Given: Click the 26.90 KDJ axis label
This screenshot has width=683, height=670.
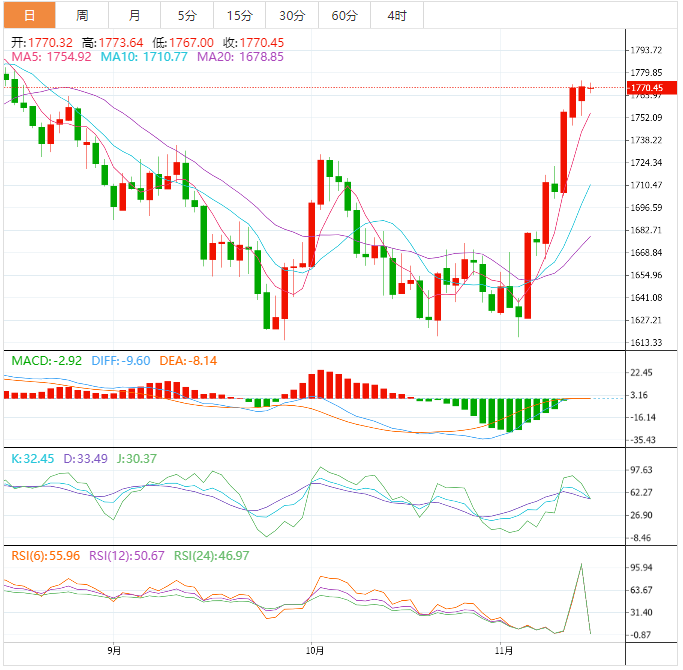Looking at the screenshot, I should [x=642, y=515].
